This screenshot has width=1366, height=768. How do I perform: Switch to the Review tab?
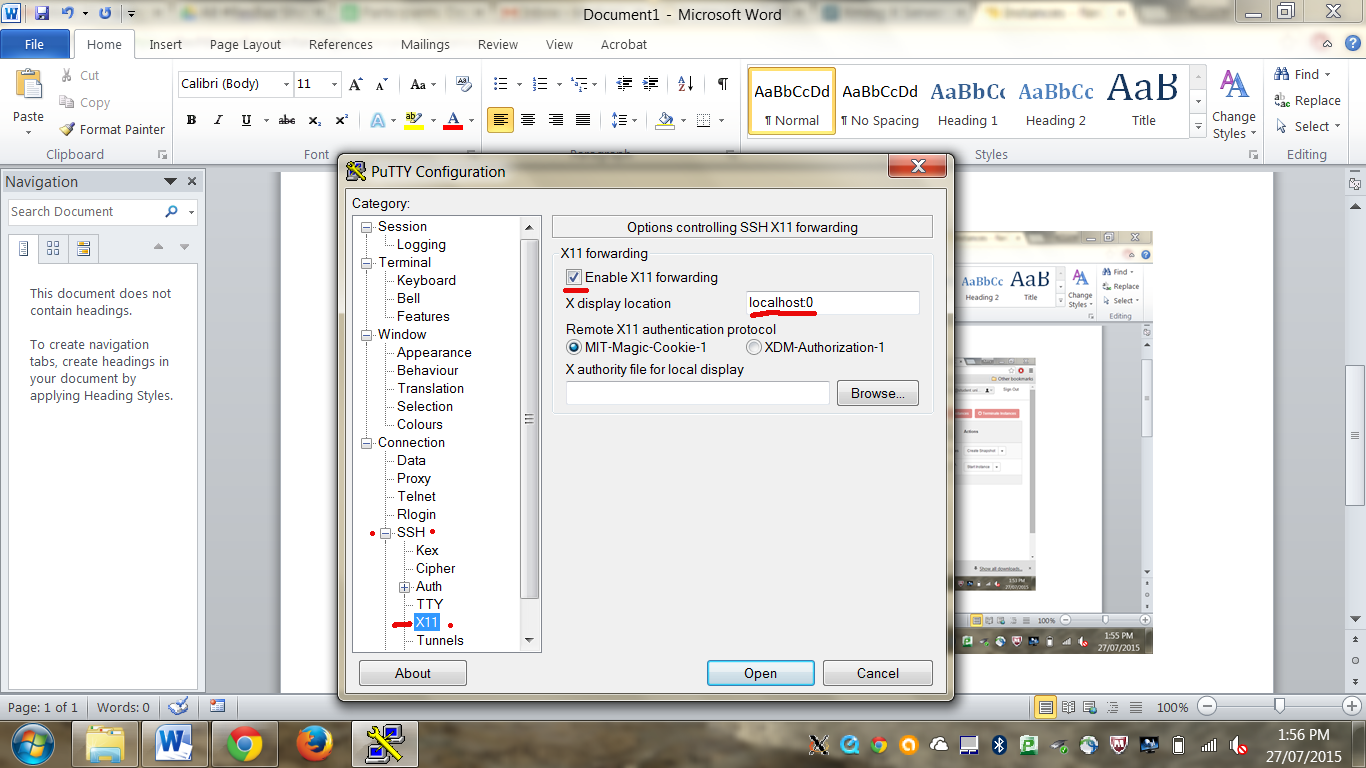[497, 44]
